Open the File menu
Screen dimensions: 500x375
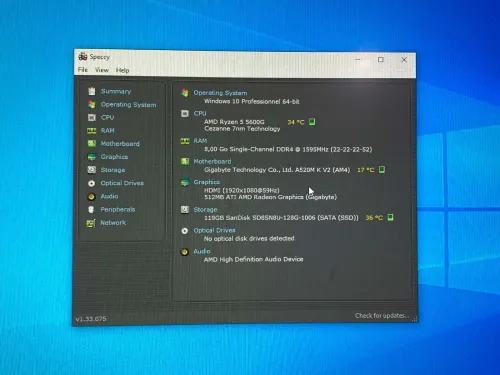[83, 70]
